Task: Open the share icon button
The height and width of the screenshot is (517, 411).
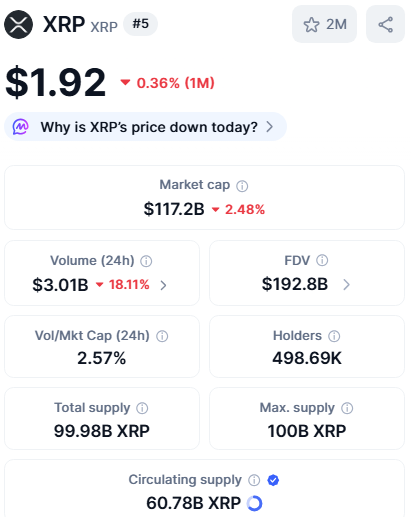Action: coord(385,24)
